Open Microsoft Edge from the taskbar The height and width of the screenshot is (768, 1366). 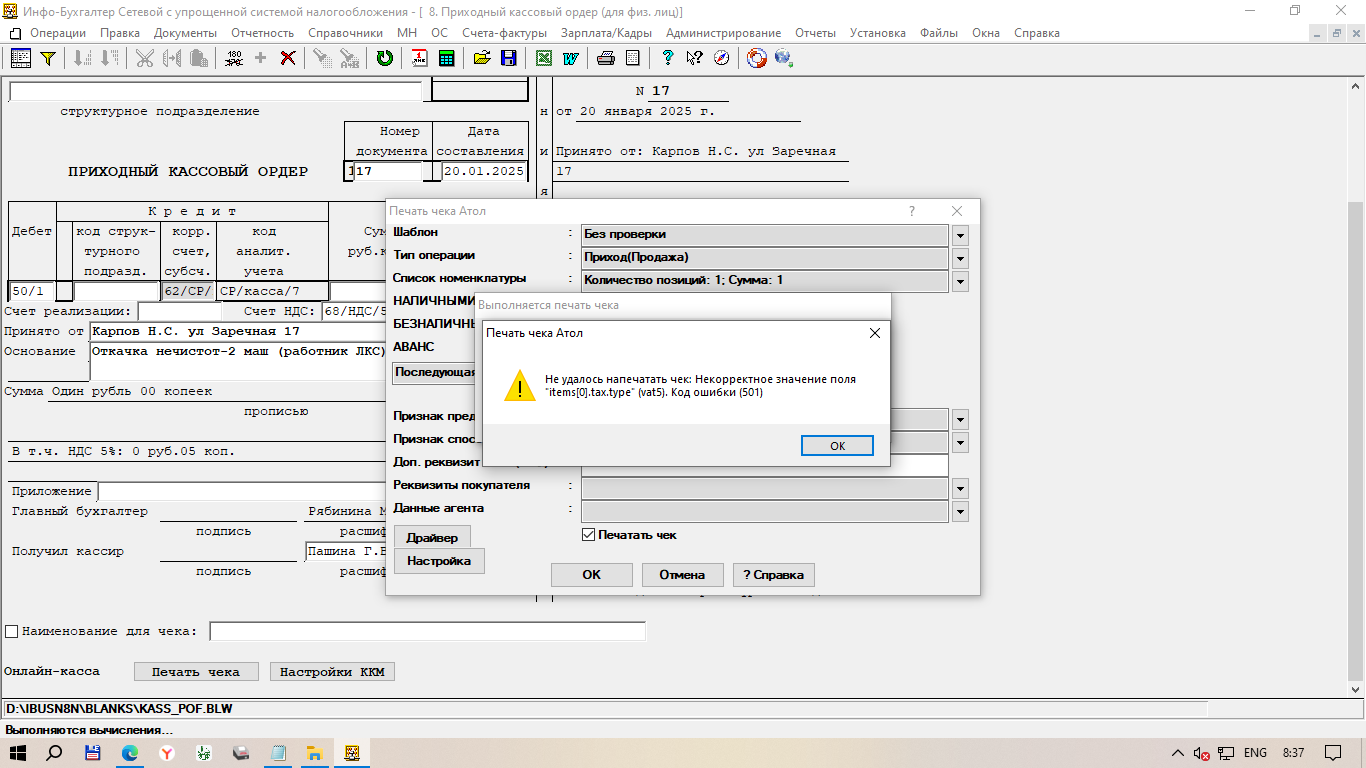click(130, 752)
